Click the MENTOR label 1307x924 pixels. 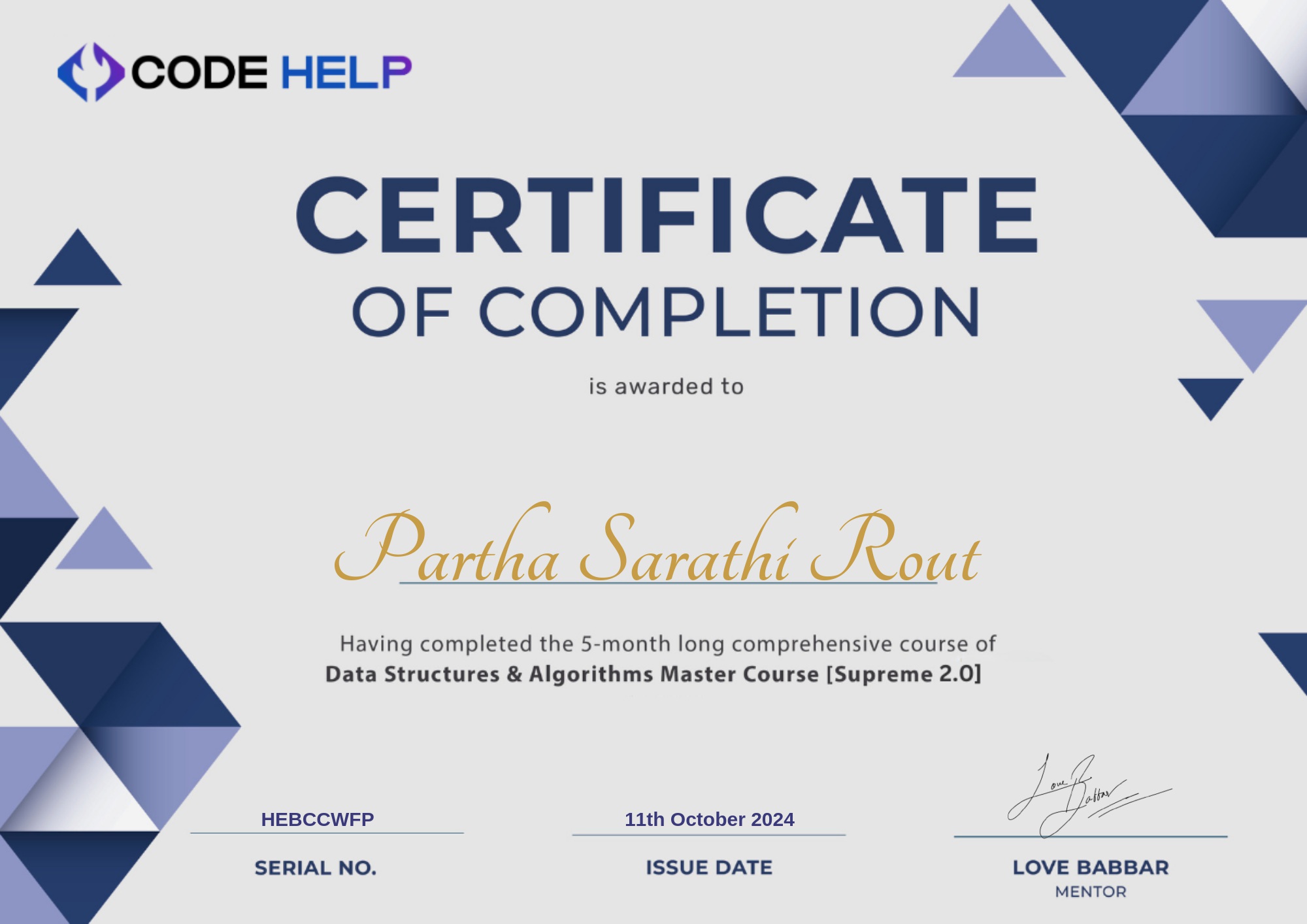1091,892
